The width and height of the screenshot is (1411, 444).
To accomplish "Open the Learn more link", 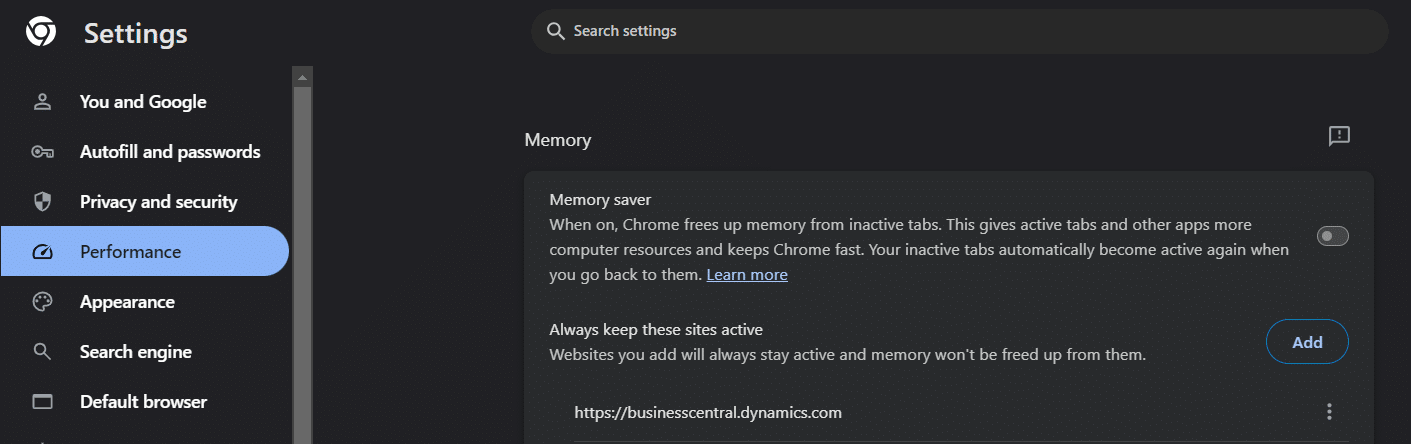I will point(747,274).
